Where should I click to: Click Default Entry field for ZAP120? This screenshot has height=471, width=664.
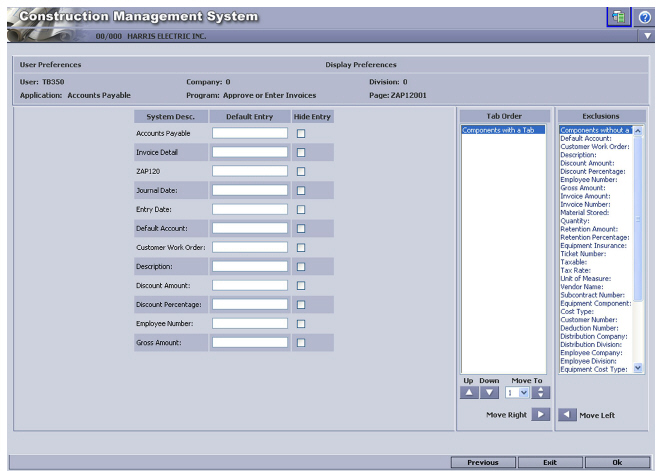click(x=250, y=171)
